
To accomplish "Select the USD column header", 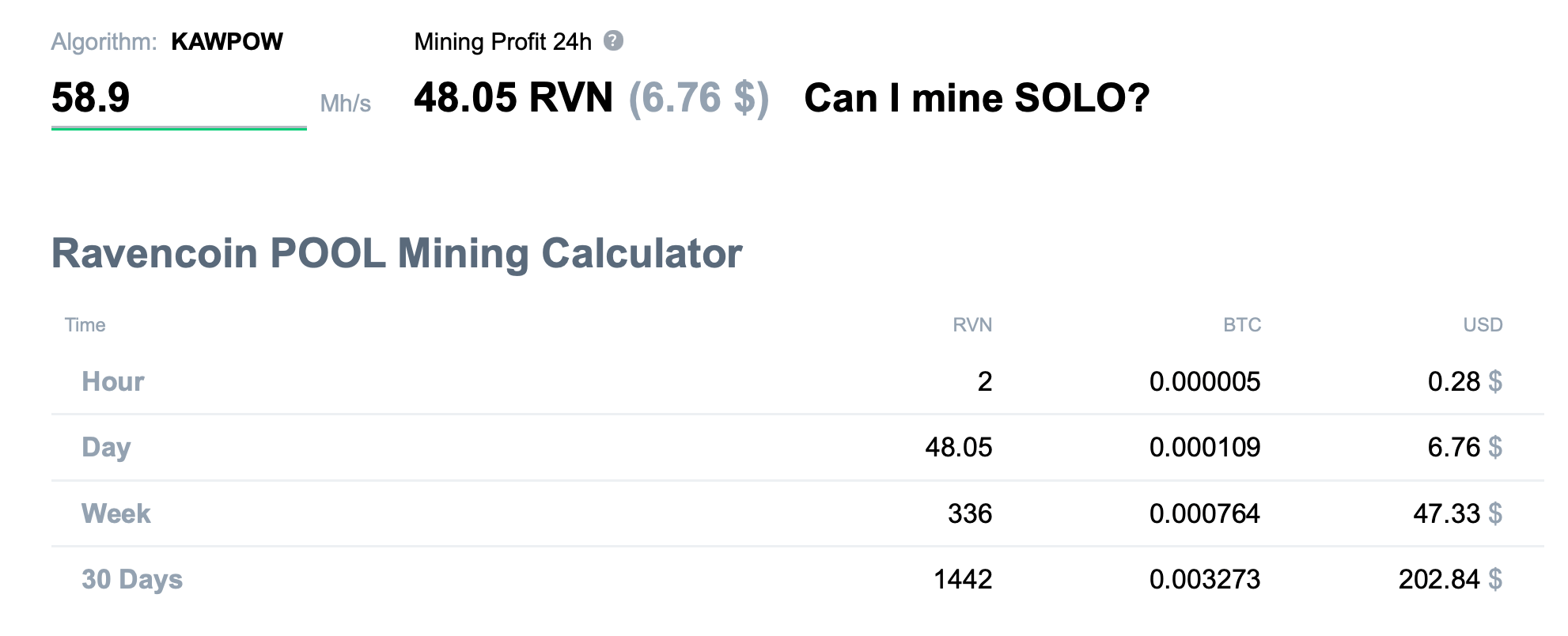I will (x=1482, y=325).
